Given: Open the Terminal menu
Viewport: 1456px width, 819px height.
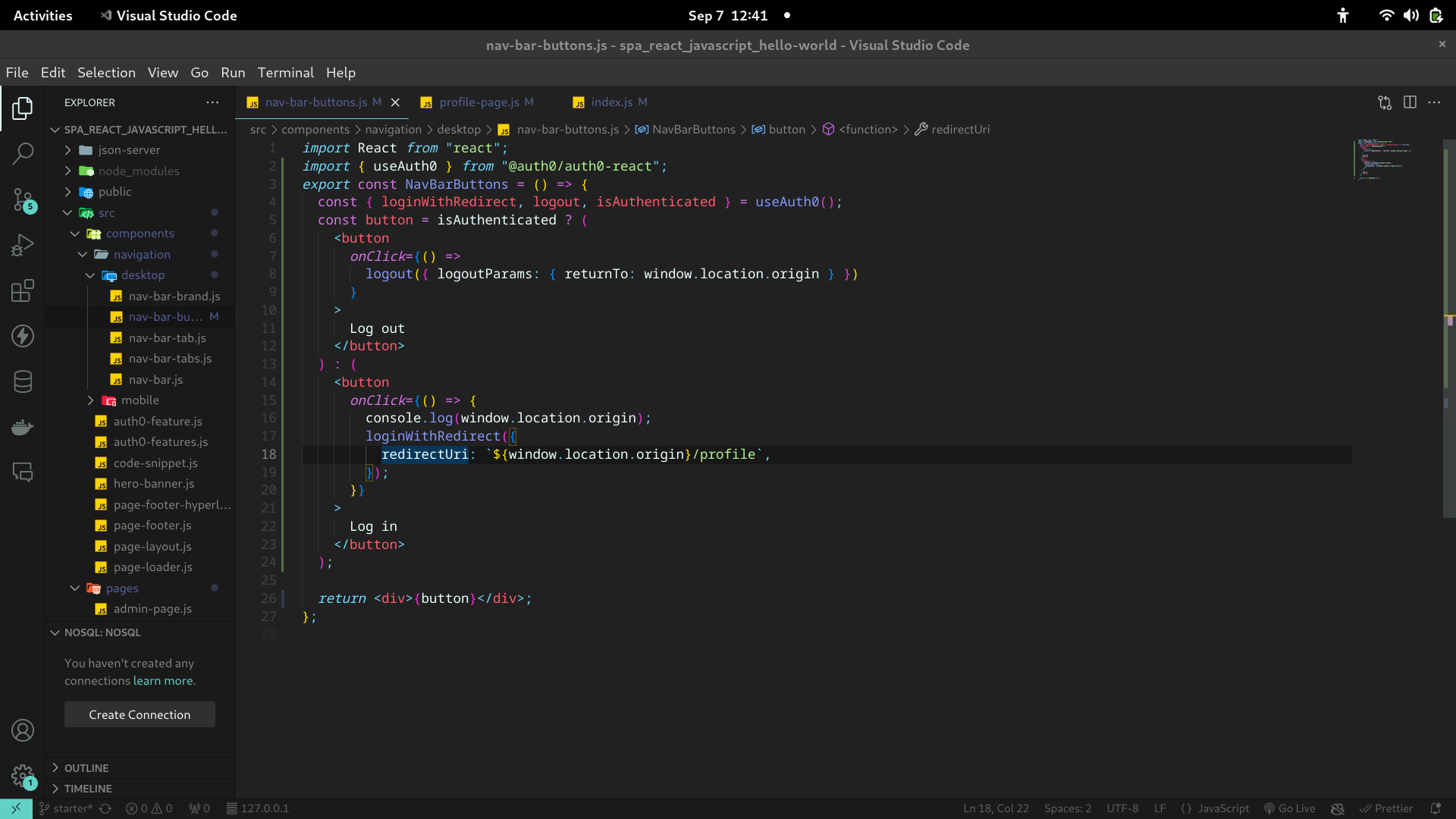Looking at the screenshot, I should pyautogui.click(x=285, y=73).
